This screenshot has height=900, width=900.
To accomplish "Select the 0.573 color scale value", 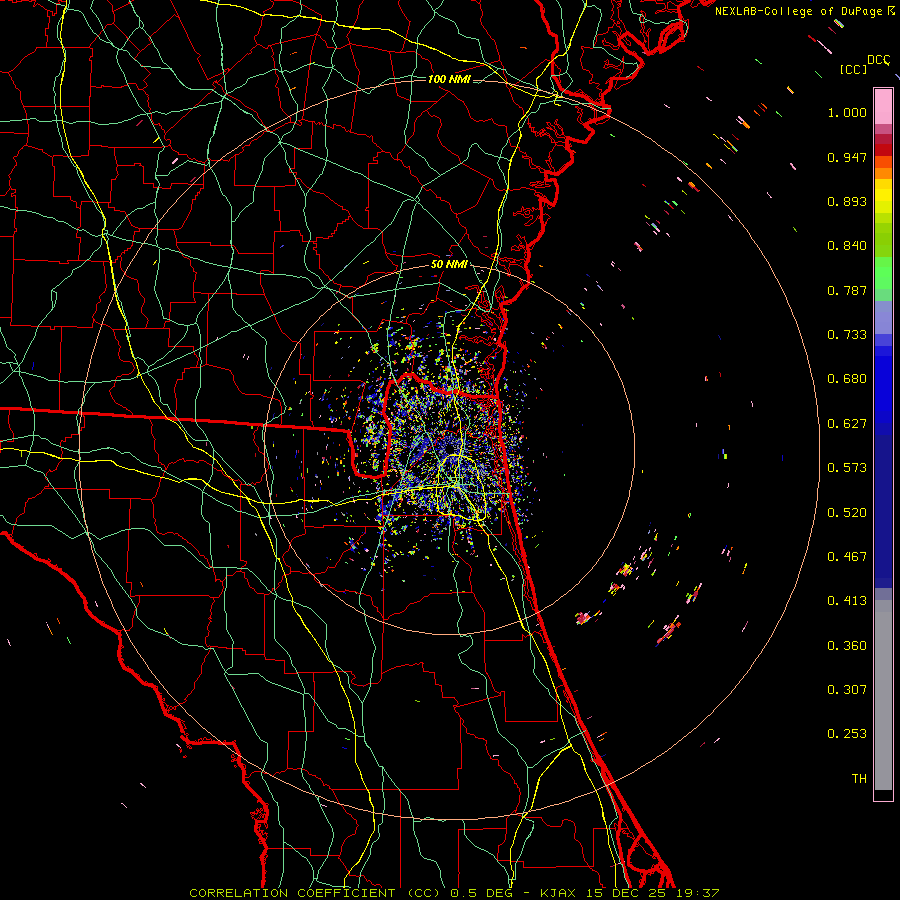I will point(847,468).
